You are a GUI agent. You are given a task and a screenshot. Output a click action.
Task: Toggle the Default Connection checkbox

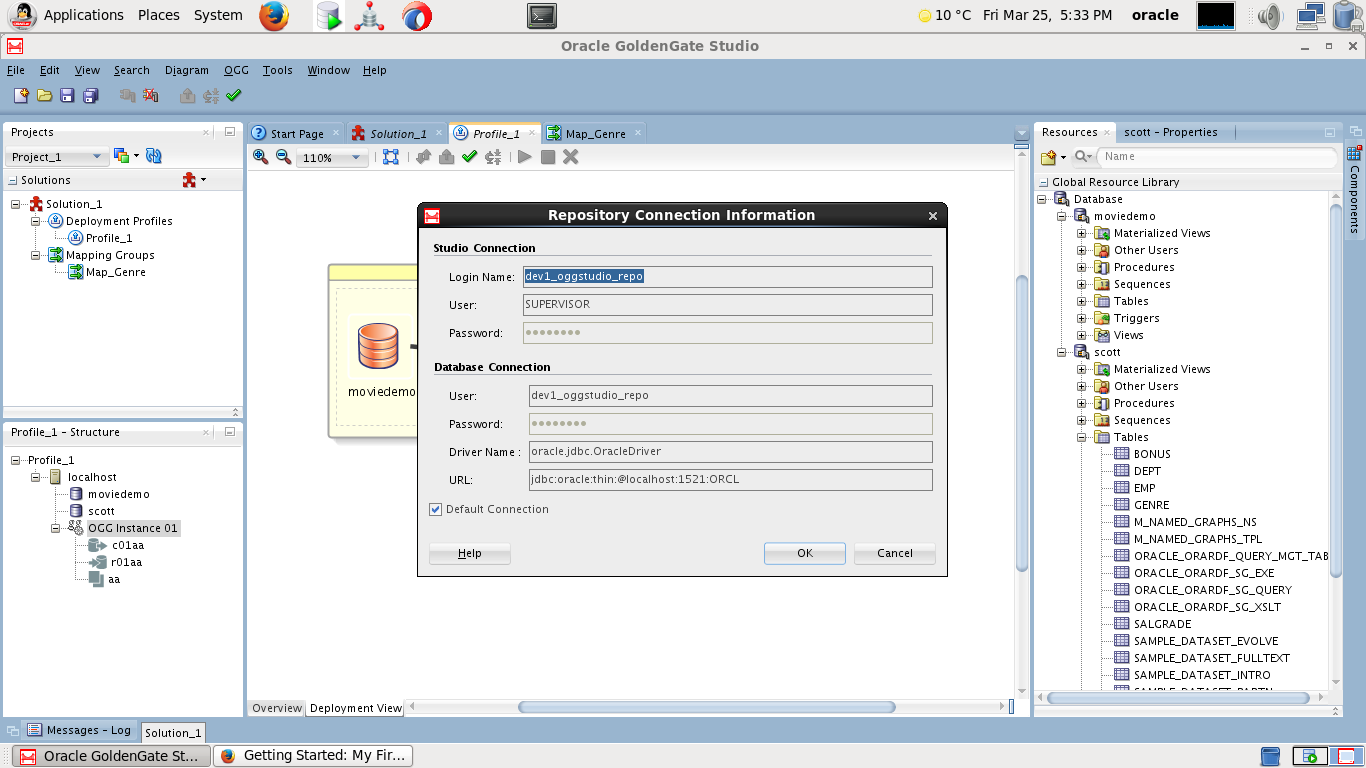pos(436,509)
